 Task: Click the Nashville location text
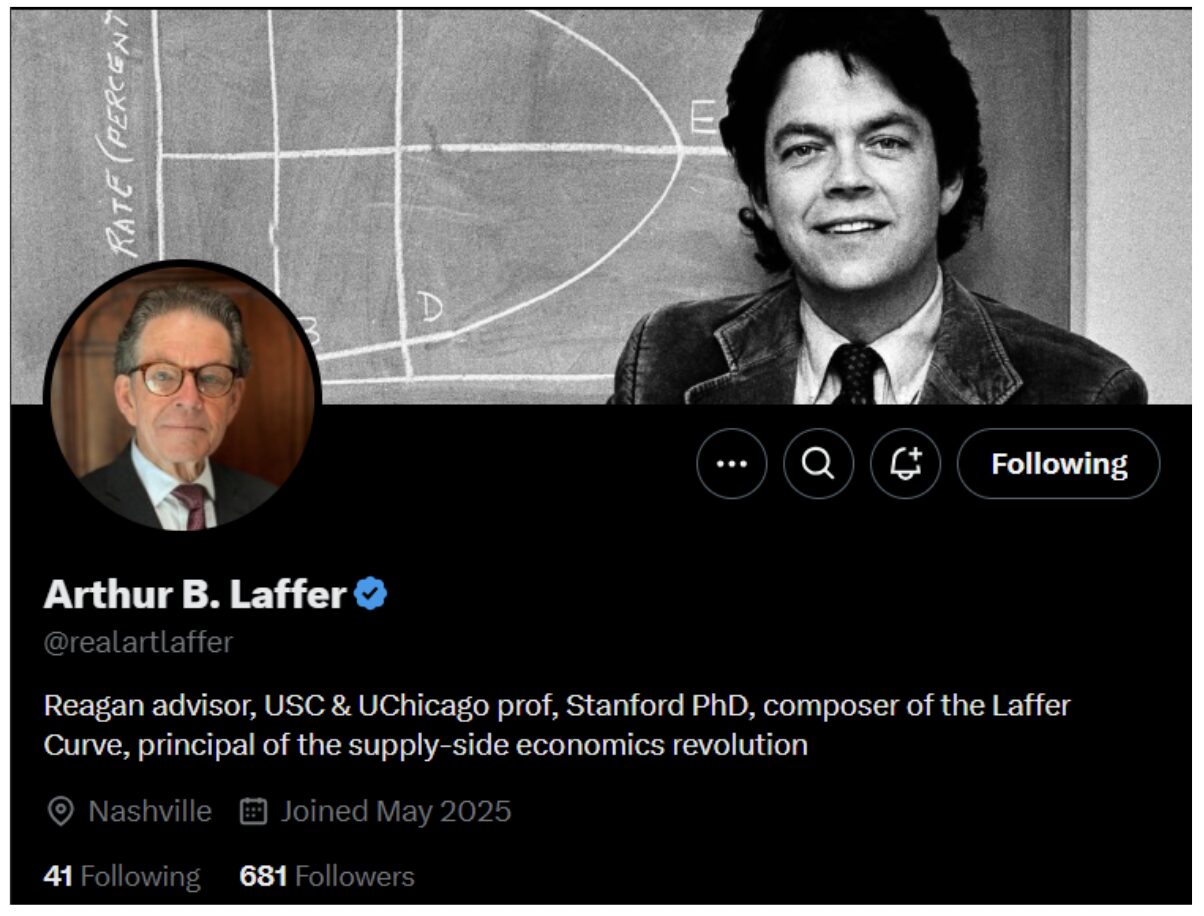coord(150,811)
